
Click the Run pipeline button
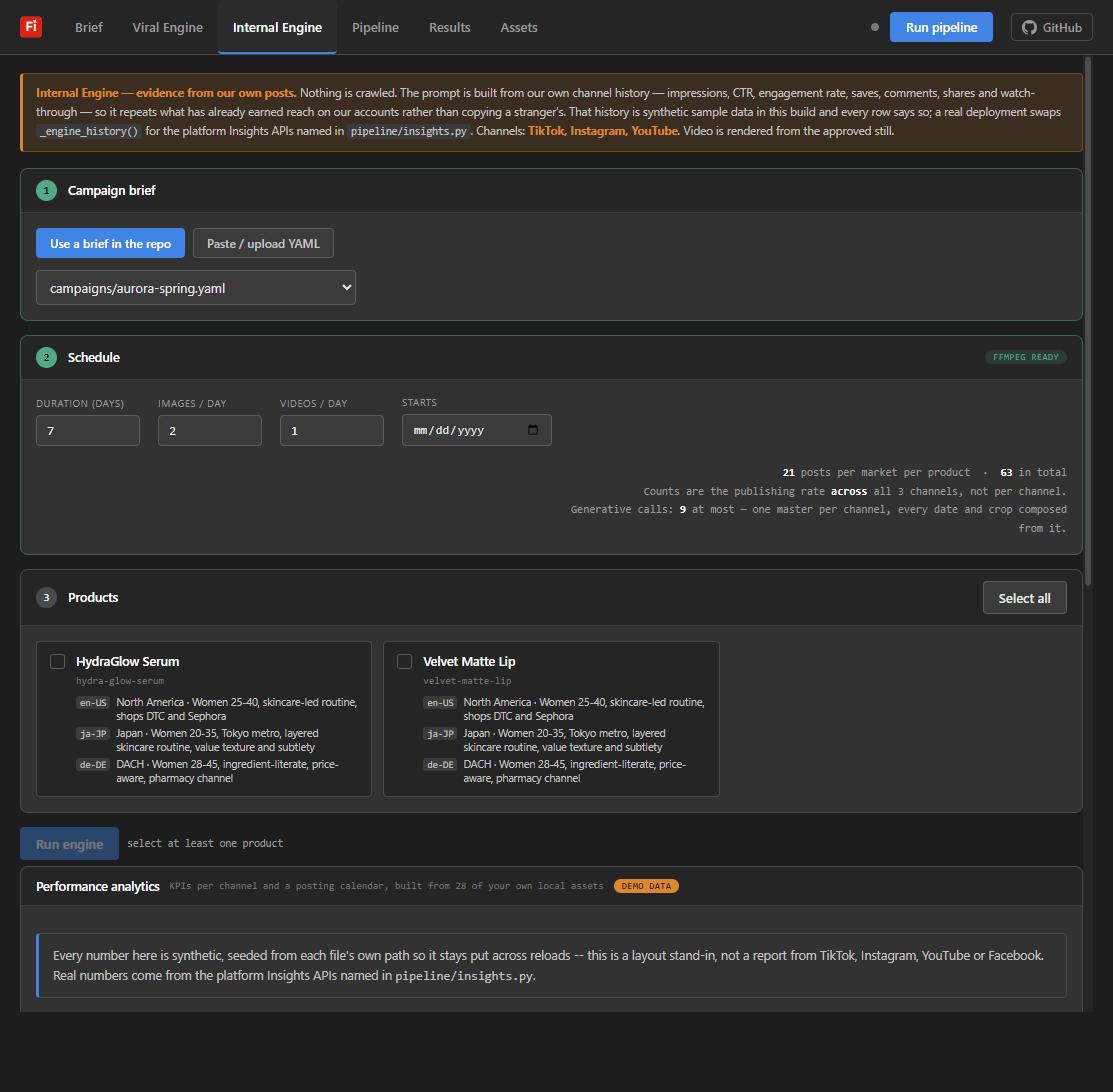pos(941,27)
